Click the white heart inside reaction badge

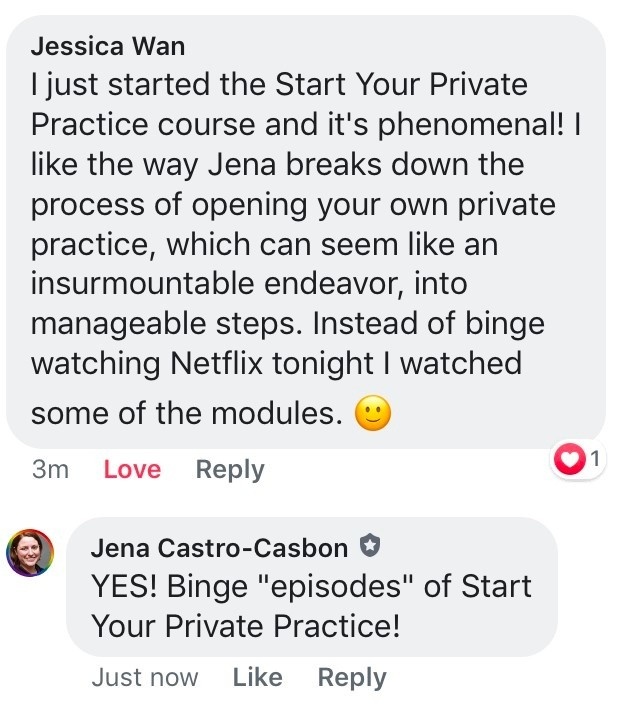pyautogui.click(x=570, y=460)
